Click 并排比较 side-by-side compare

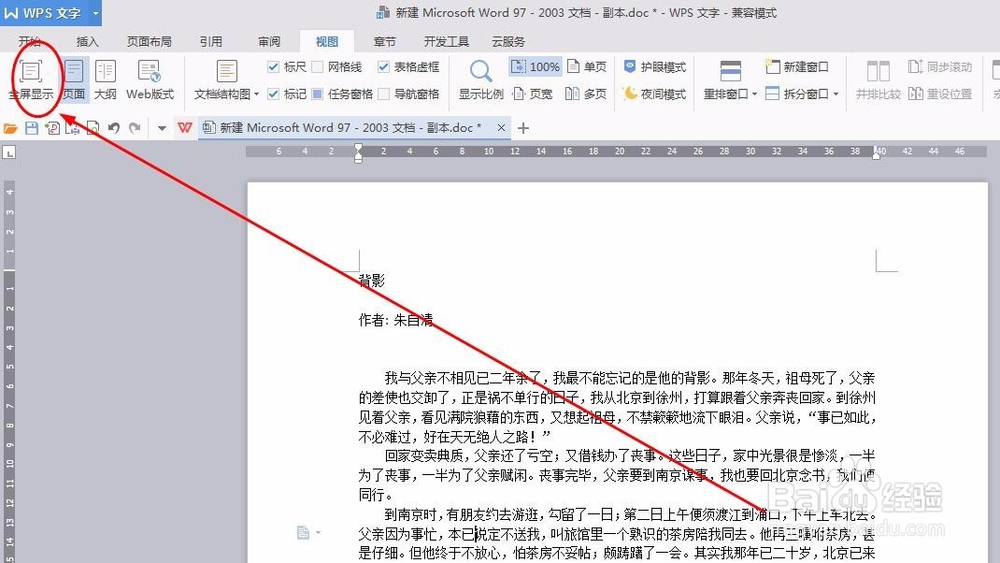[x=878, y=80]
